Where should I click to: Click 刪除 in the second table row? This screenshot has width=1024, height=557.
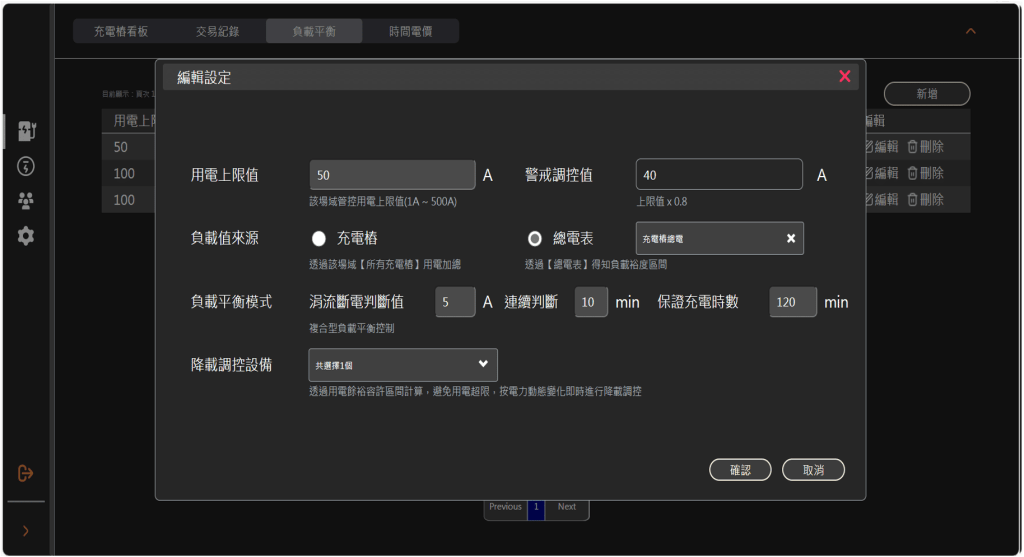point(925,173)
